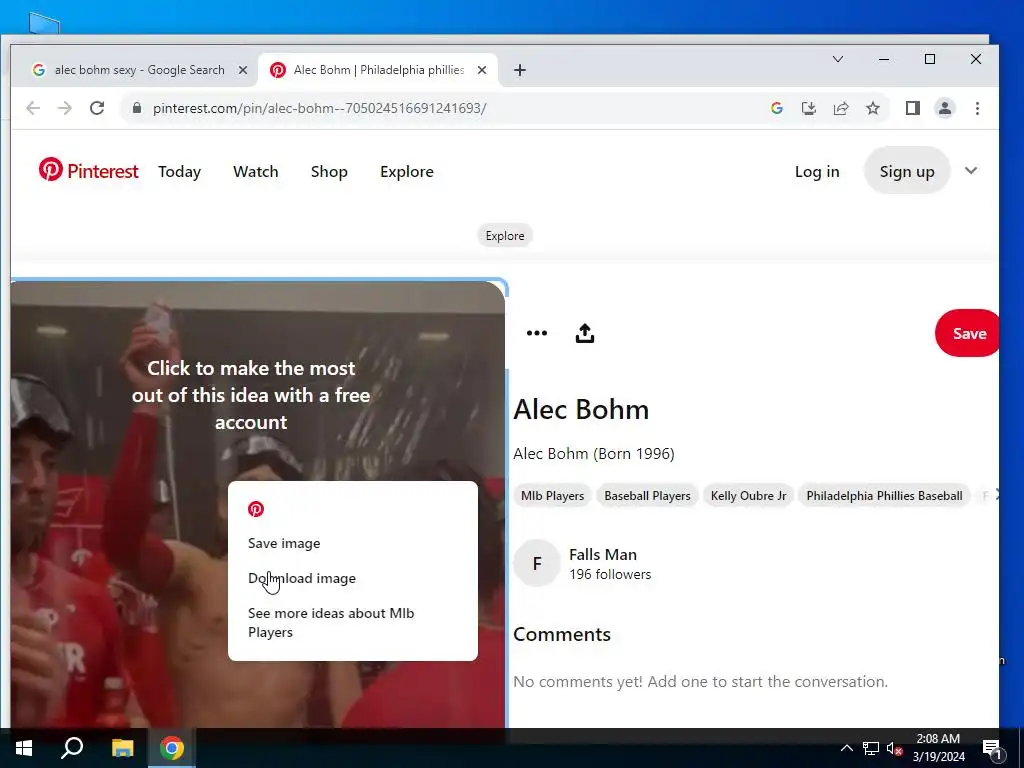This screenshot has width=1024, height=768.
Task: Open Chrome's three-dot menu
Action: click(978, 108)
